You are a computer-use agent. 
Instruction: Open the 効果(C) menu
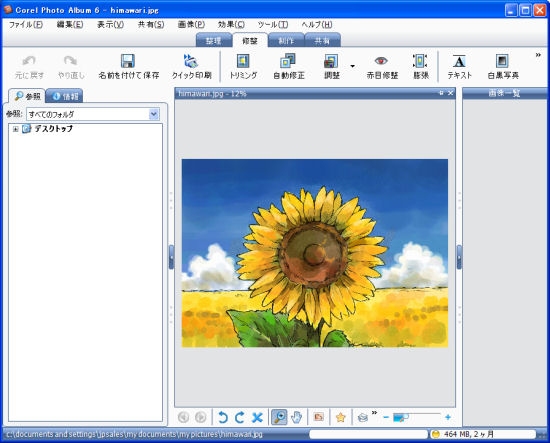[231, 25]
